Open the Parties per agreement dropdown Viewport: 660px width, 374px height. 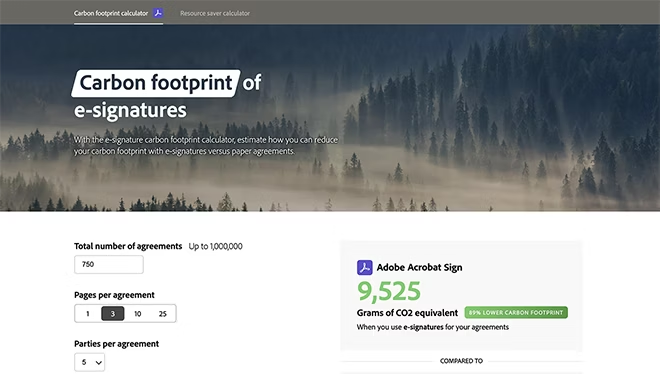[x=90, y=362]
